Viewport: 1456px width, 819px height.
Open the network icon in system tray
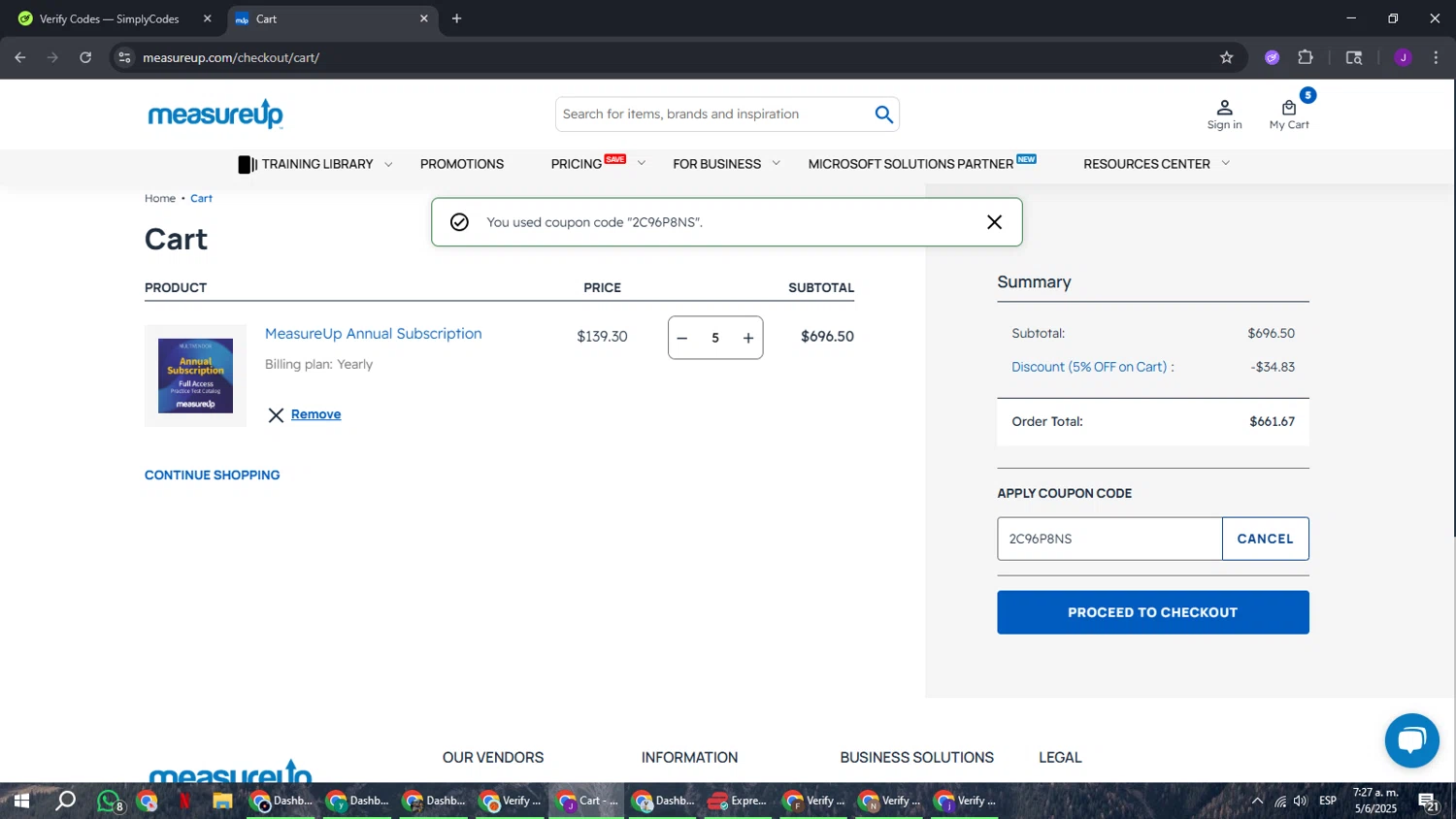pyautogui.click(x=1280, y=802)
